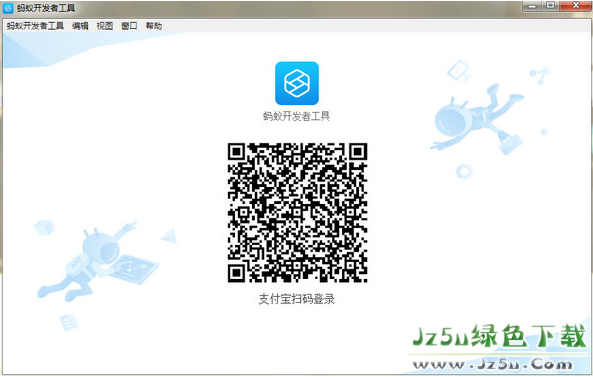Maximize the Ant developer tool window

pos(551,6)
